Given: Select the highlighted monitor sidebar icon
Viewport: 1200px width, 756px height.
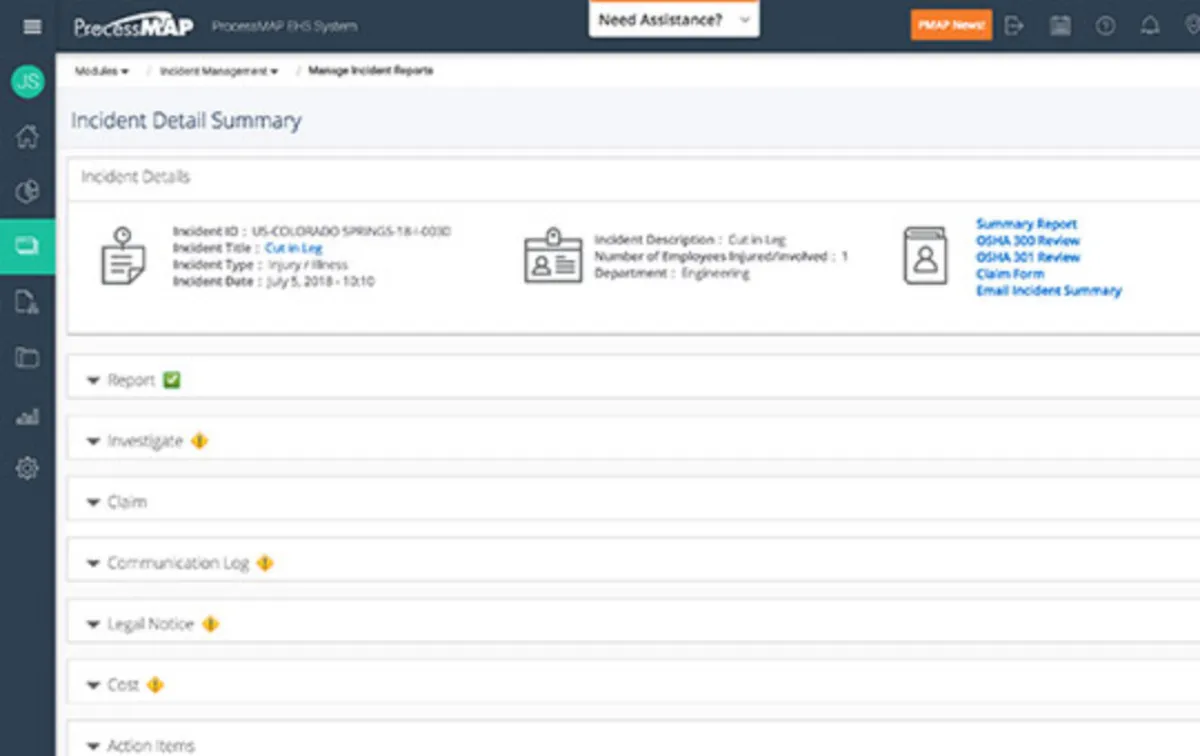Looking at the screenshot, I should (x=27, y=246).
